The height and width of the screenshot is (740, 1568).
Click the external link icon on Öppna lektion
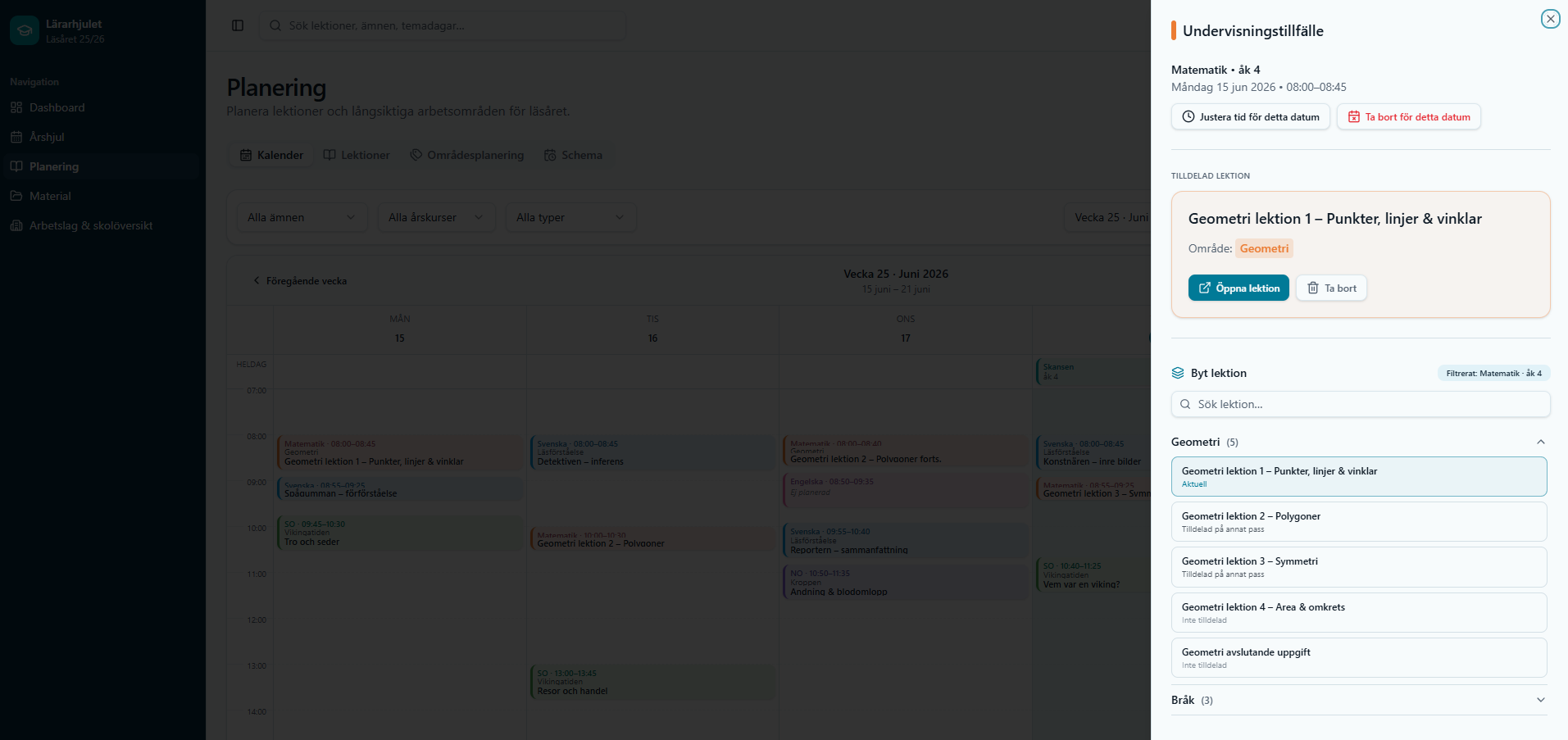(1205, 288)
